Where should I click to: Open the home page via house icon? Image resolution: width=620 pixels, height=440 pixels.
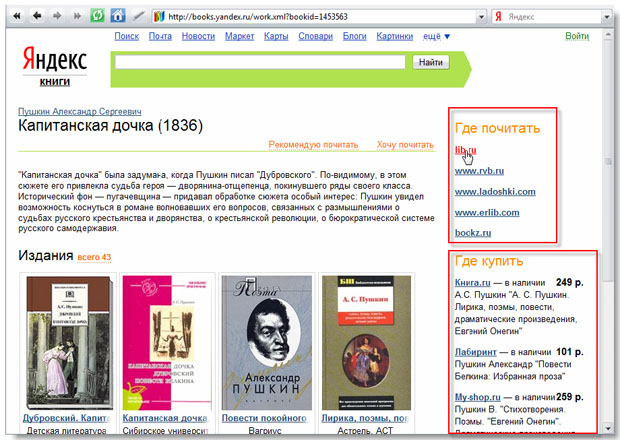pyautogui.click(x=118, y=16)
